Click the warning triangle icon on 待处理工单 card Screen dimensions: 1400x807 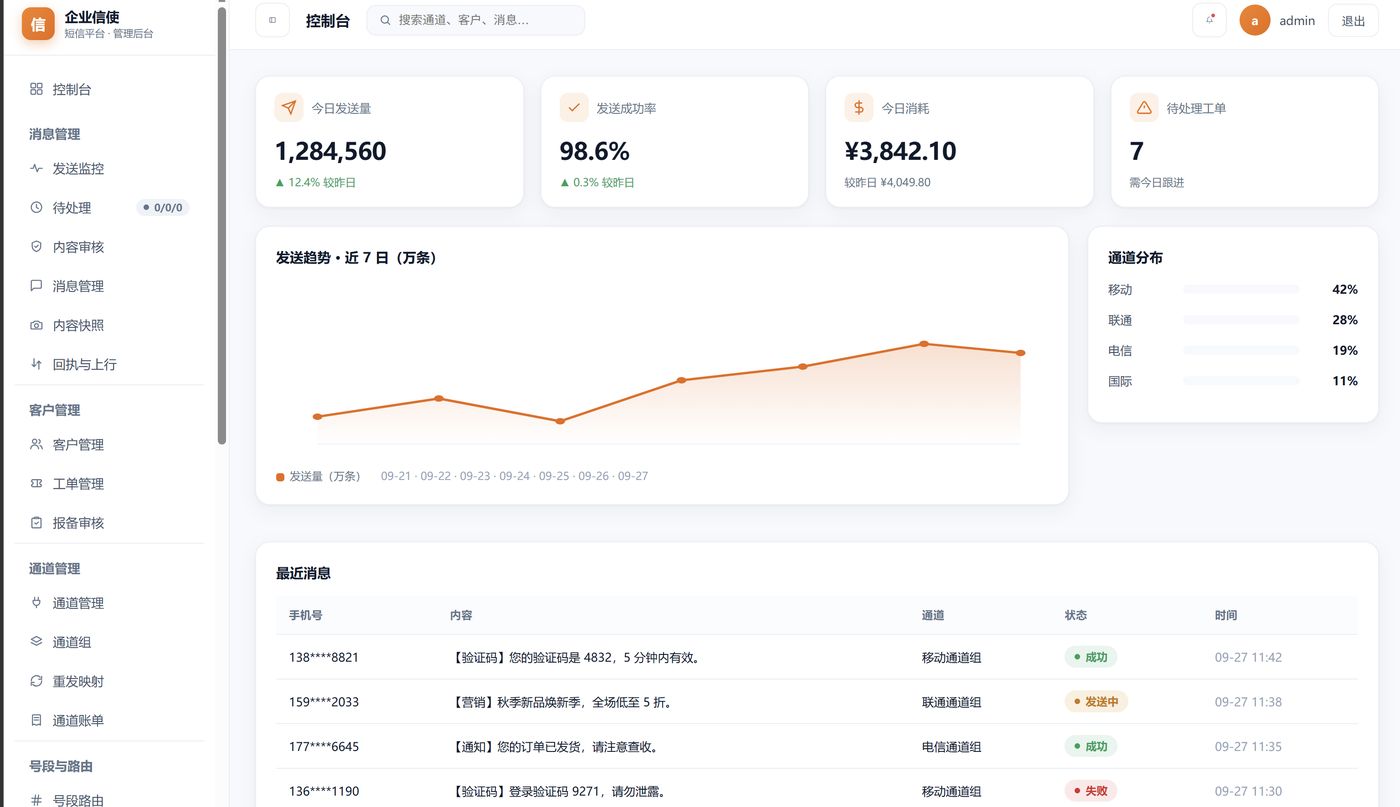pyautogui.click(x=1144, y=107)
